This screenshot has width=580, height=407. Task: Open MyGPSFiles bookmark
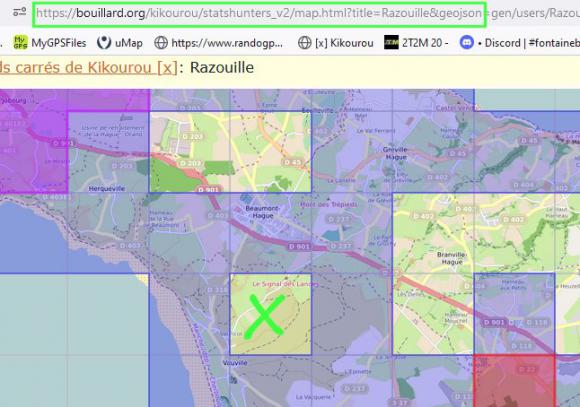tap(50, 43)
